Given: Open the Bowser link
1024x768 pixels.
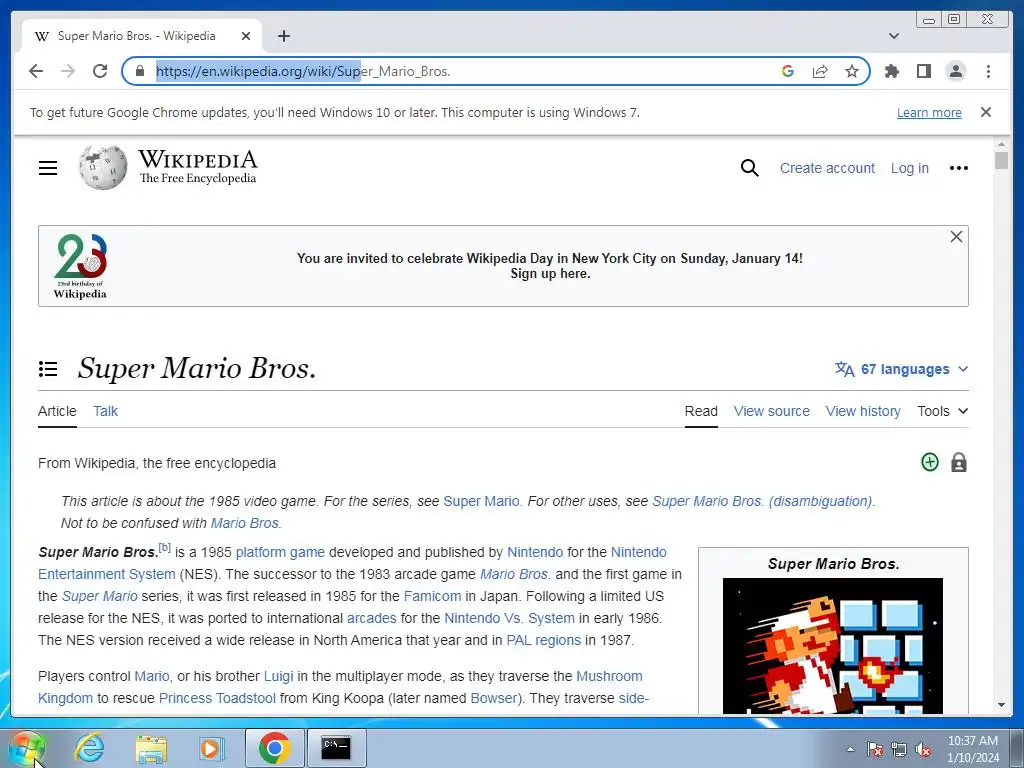Looking at the screenshot, I should pyautogui.click(x=494, y=699).
